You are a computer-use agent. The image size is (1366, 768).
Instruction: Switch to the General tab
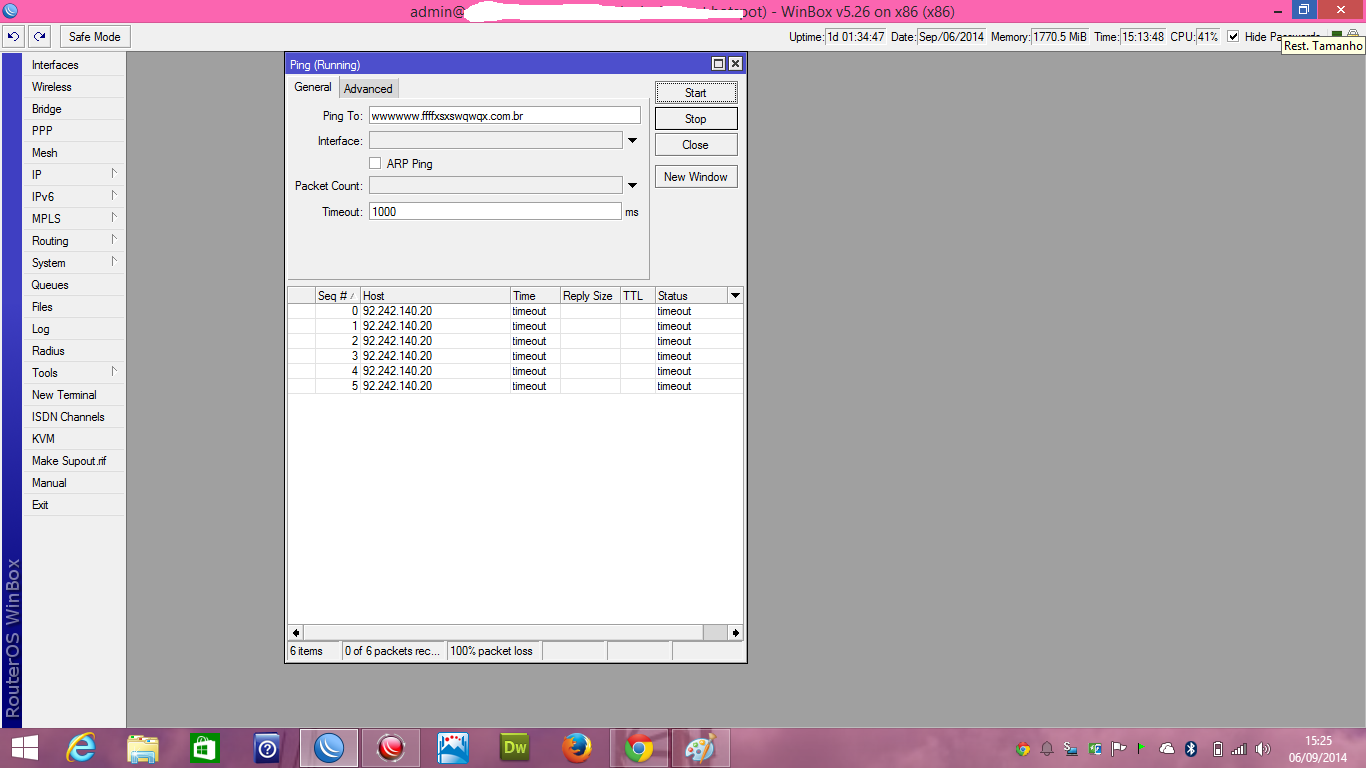pos(313,88)
